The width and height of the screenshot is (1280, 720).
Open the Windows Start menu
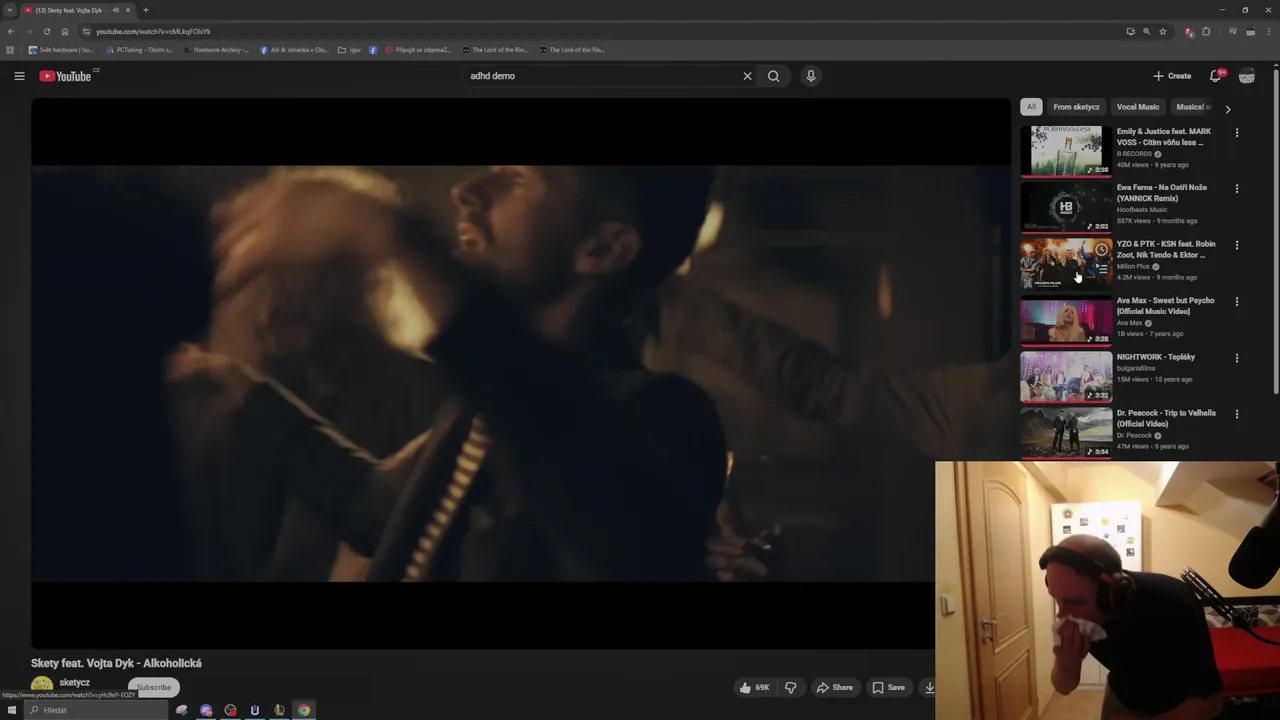click(11, 710)
